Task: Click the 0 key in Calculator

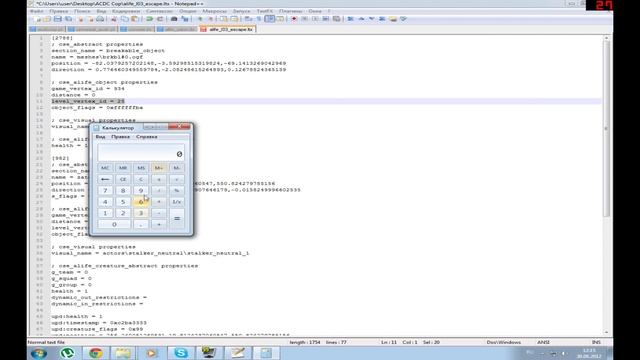Action: (x=114, y=224)
